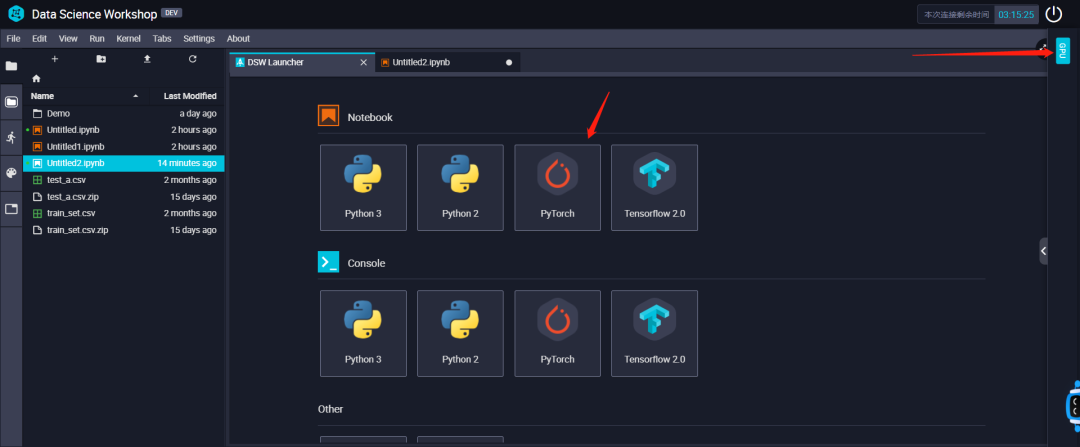Open the palette sidebar tab
The image size is (1080, 447).
click(11, 173)
